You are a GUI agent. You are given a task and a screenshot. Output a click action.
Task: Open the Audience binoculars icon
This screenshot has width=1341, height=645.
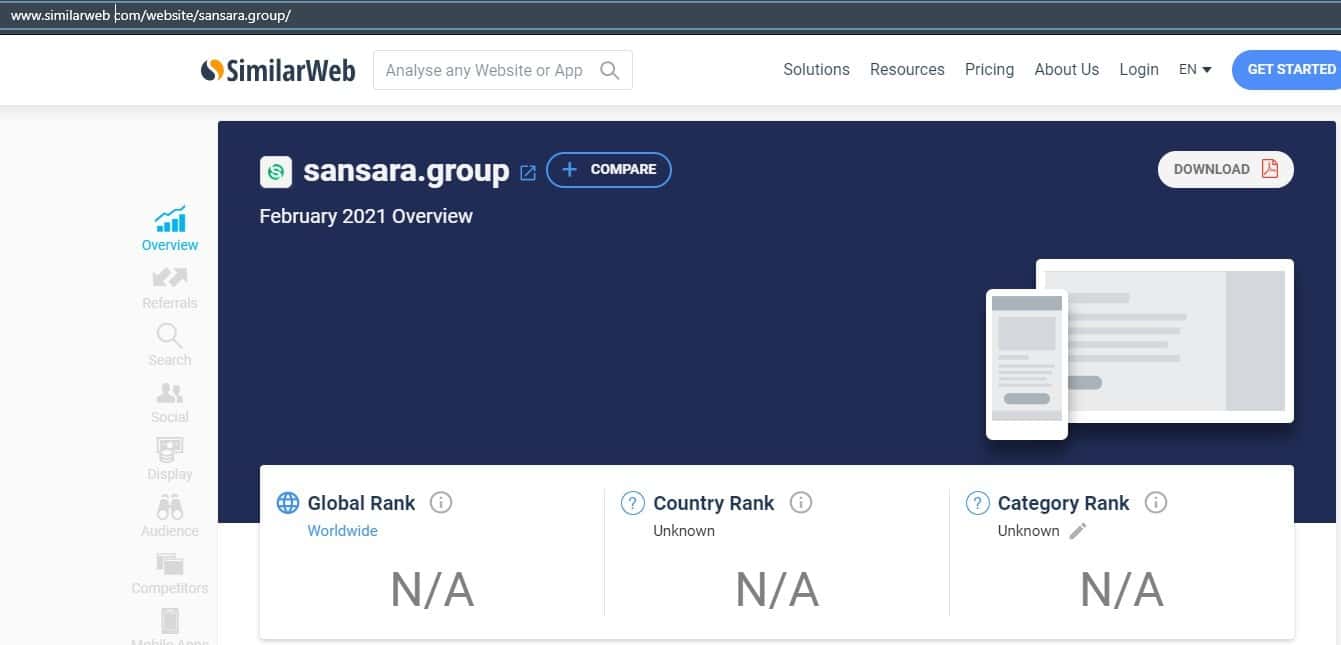[x=169, y=508]
